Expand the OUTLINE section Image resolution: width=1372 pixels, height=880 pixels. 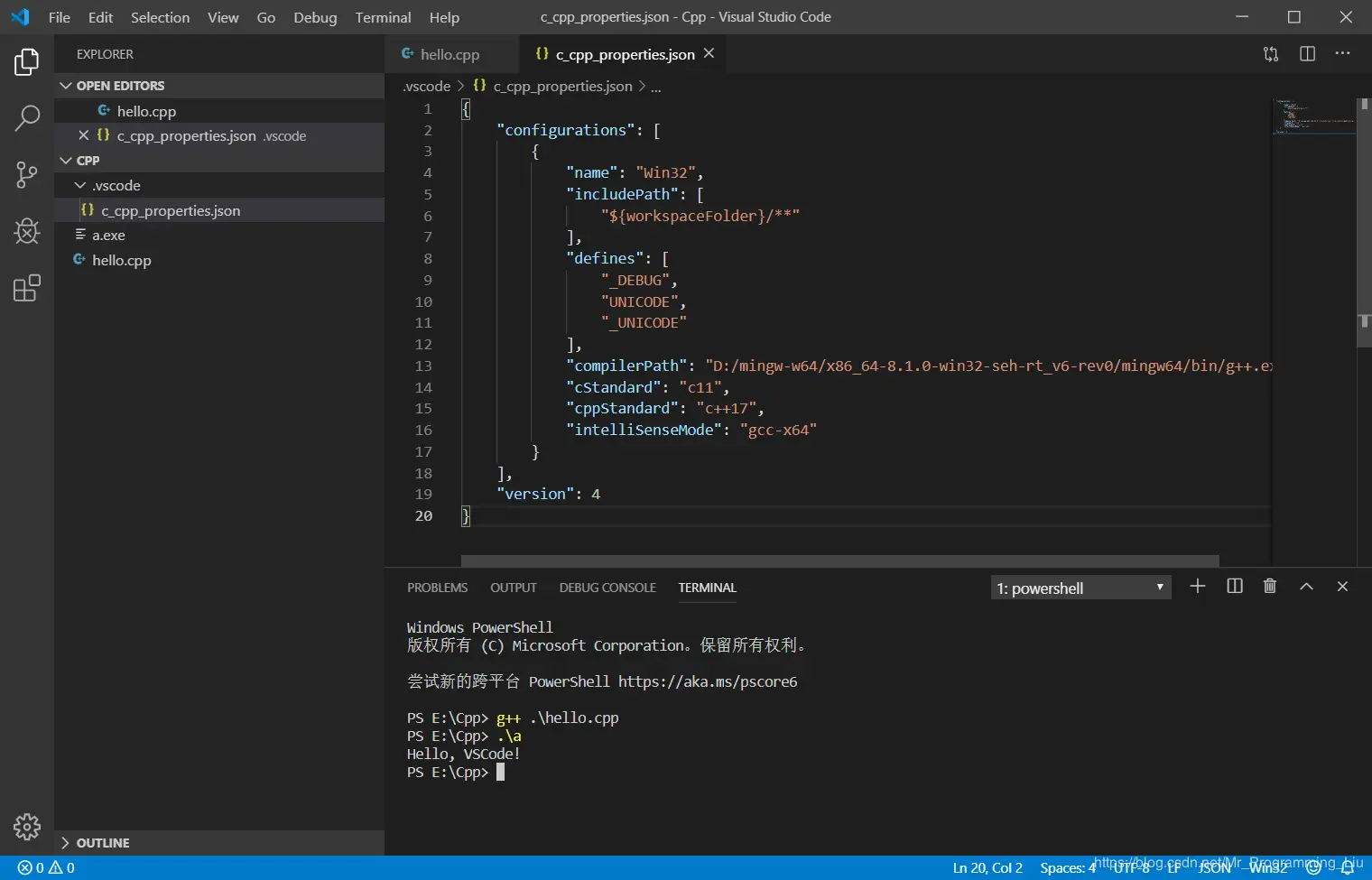pos(219,843)
